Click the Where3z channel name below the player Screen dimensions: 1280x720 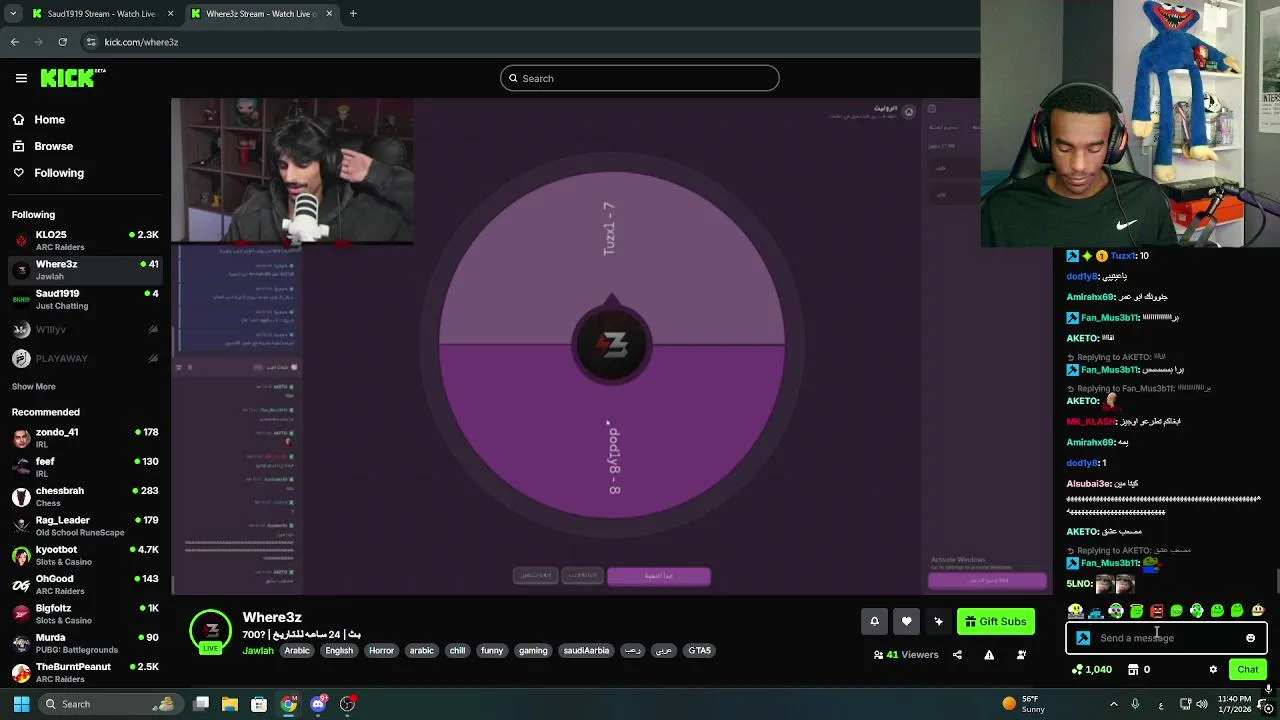[272, 617]
